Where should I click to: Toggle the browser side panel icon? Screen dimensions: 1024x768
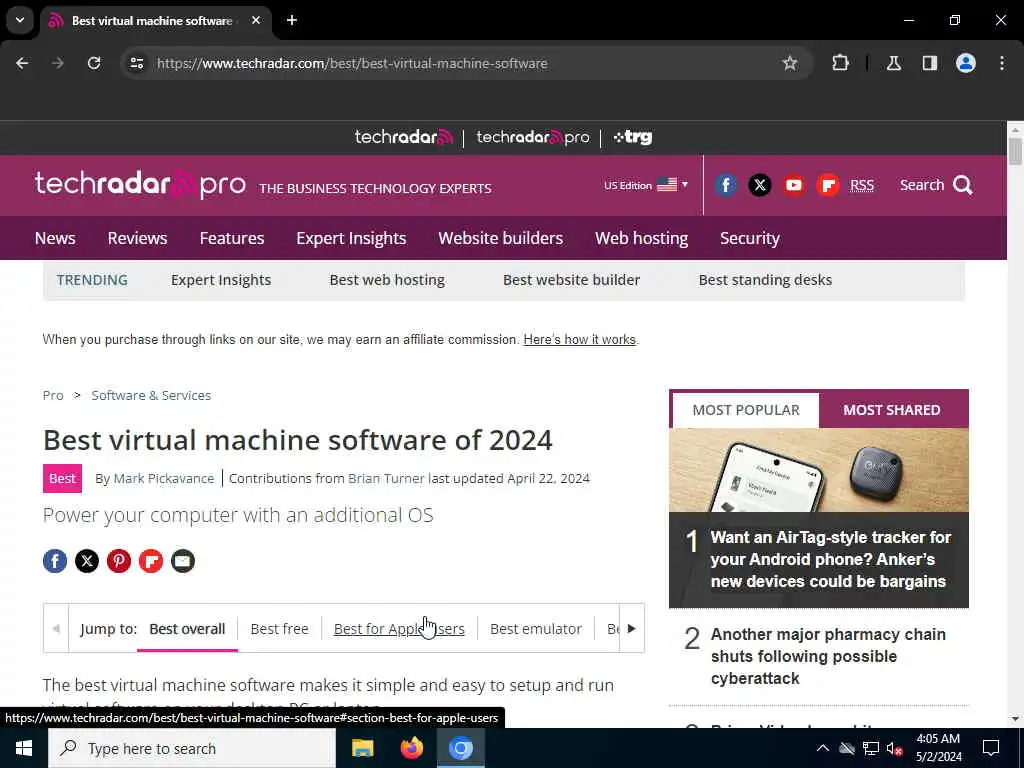click(x=930, y=63)
